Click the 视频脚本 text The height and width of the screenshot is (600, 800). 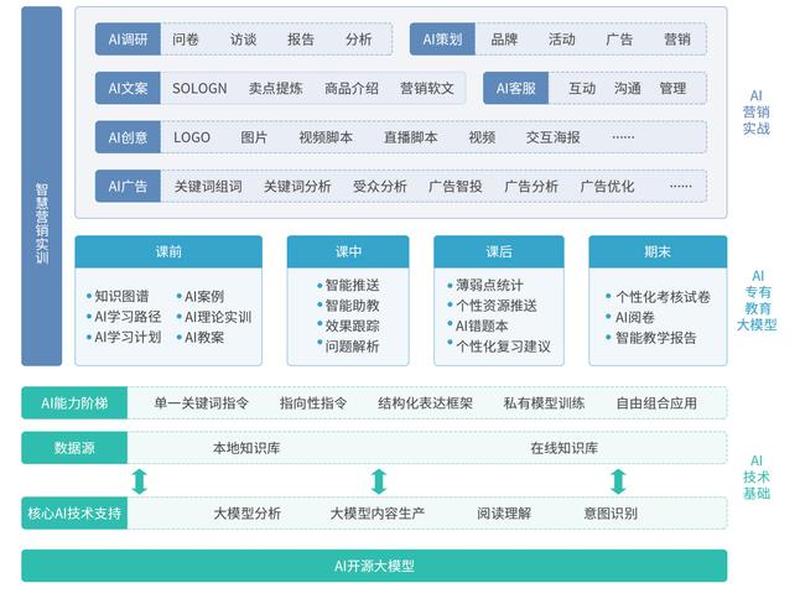[326, 137]
